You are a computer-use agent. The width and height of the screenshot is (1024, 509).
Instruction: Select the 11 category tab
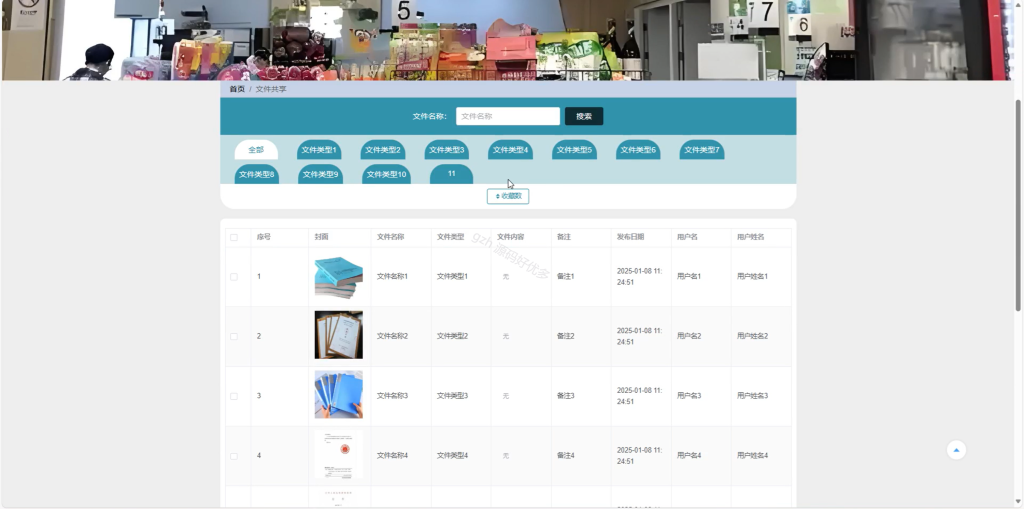pyautogui.click(x=451, y=174)
